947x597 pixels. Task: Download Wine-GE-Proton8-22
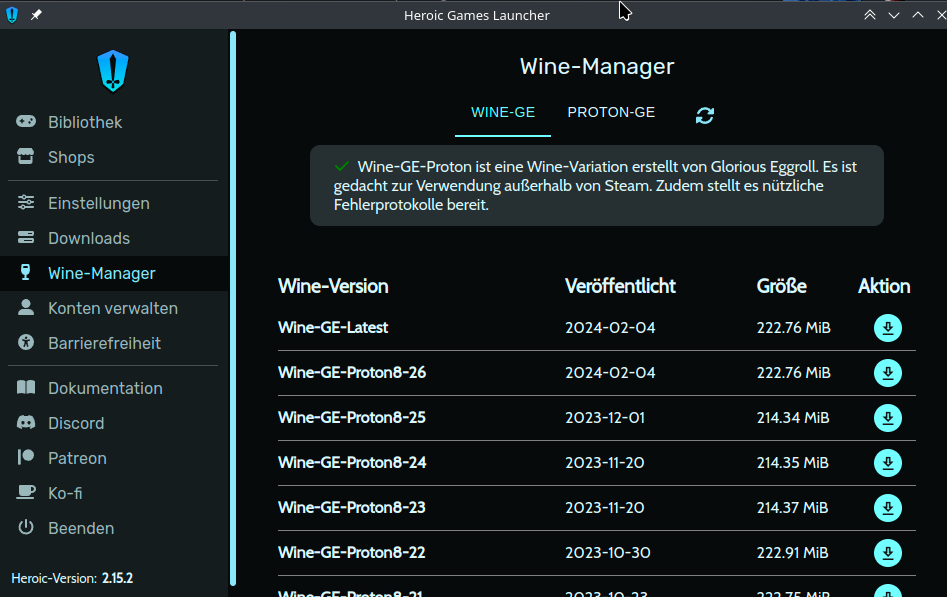point(887,553)
